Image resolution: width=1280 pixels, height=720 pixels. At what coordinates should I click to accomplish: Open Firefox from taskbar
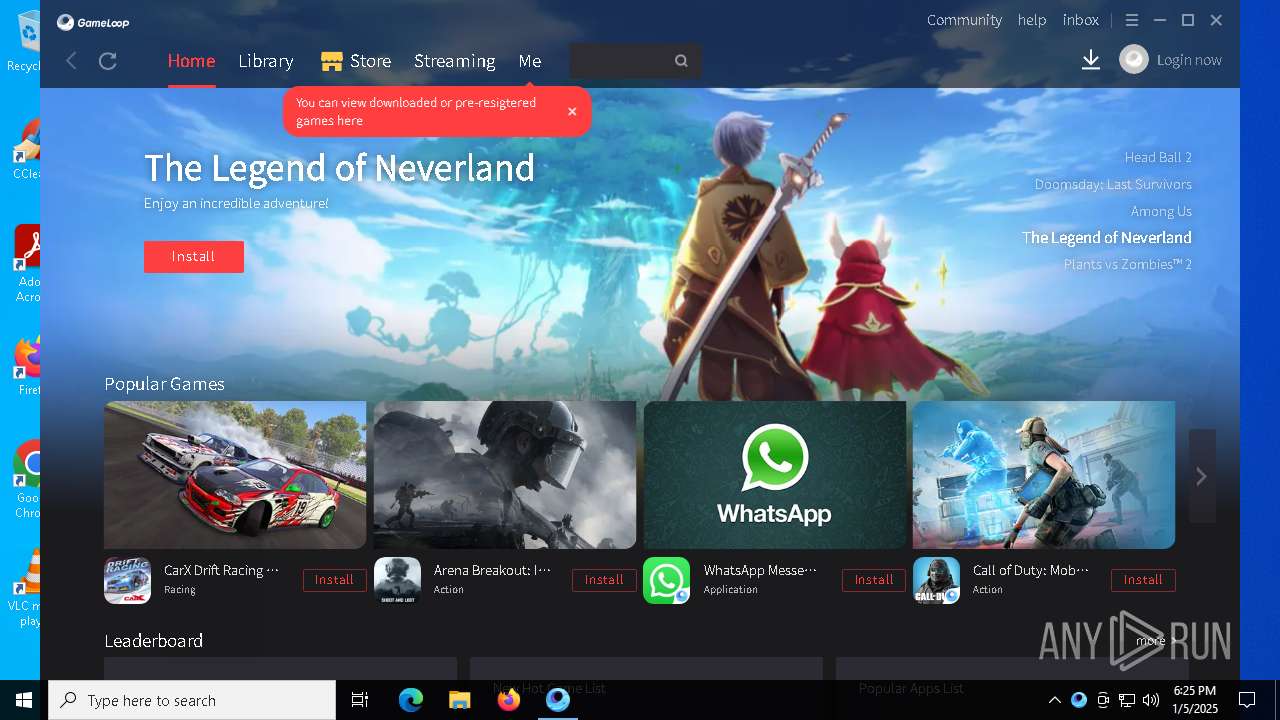(x=509, y=700)
